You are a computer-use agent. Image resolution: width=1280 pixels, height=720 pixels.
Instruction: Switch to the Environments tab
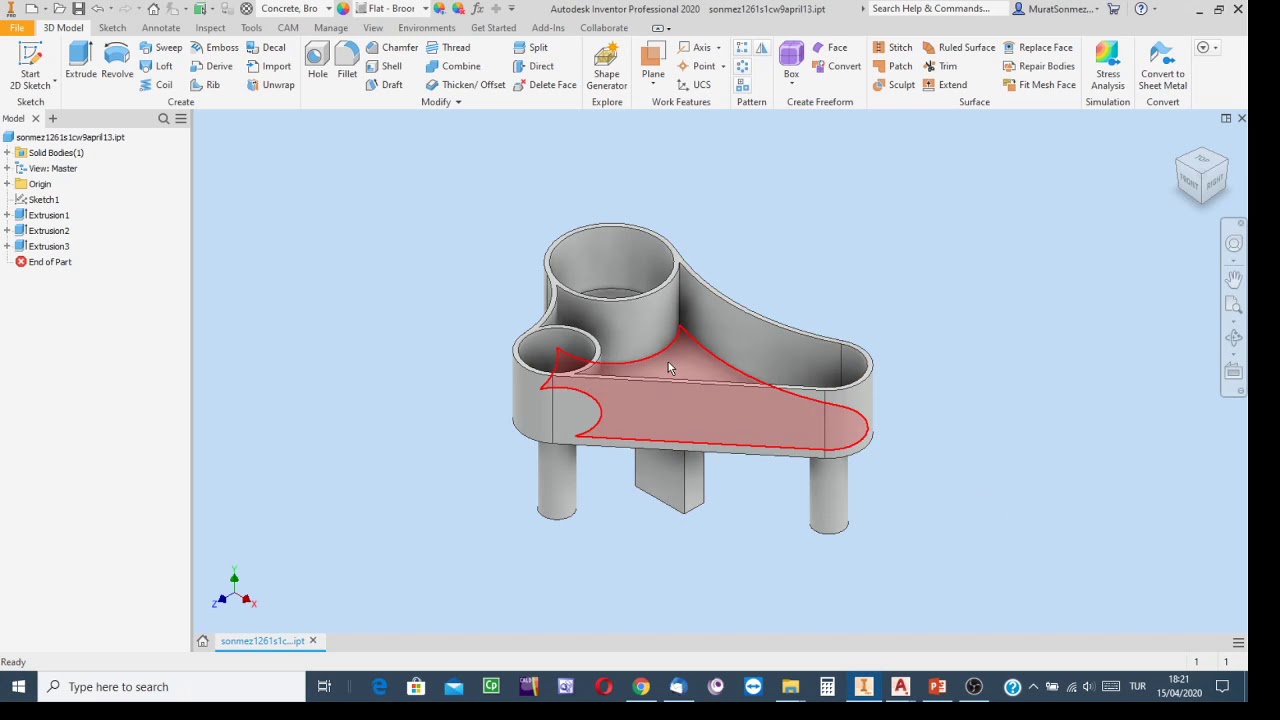pos(427,28)
